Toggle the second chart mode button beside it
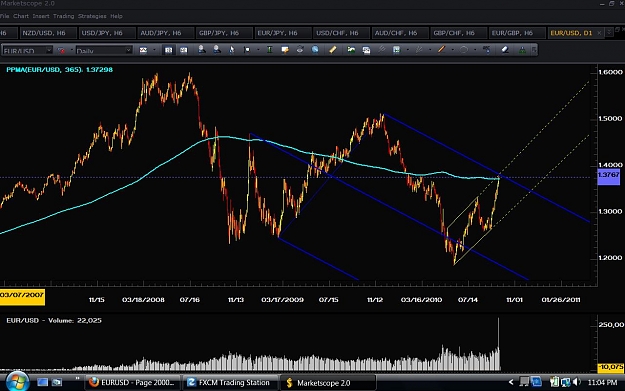The image size is (625, 391). pos(183,50)
